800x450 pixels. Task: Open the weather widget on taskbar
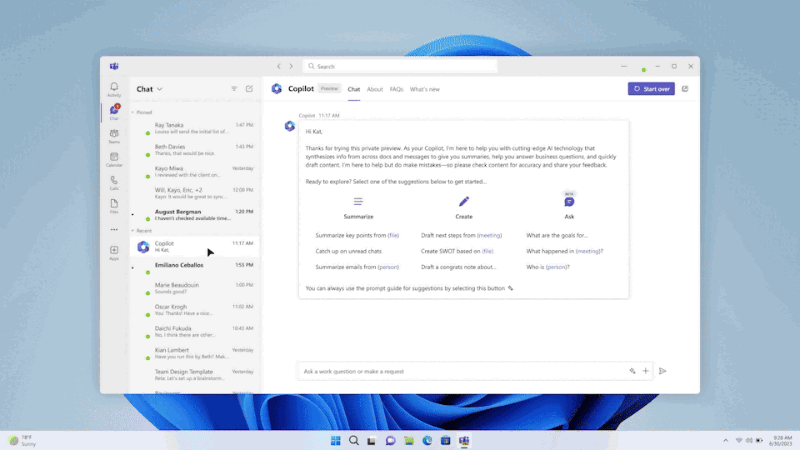pyautogui.click(x=22, y=440)
